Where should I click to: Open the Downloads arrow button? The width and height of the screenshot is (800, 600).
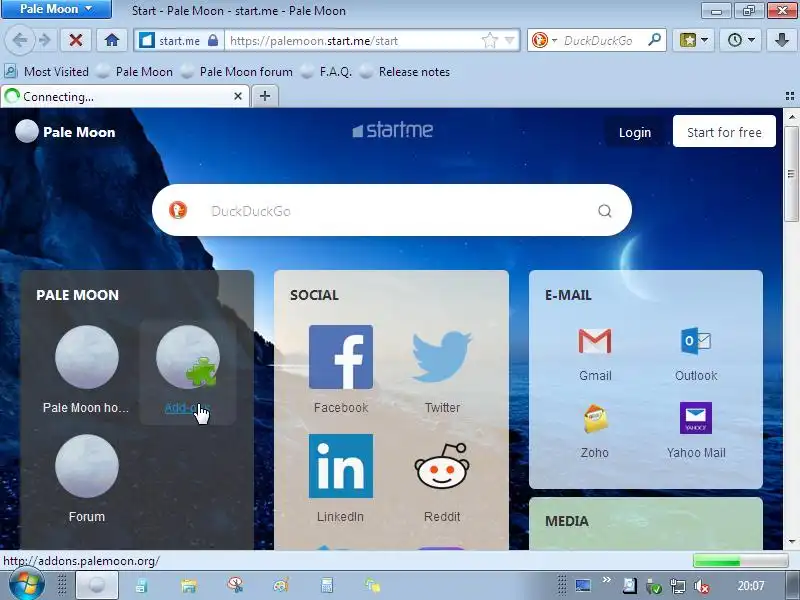coord(781,40)
